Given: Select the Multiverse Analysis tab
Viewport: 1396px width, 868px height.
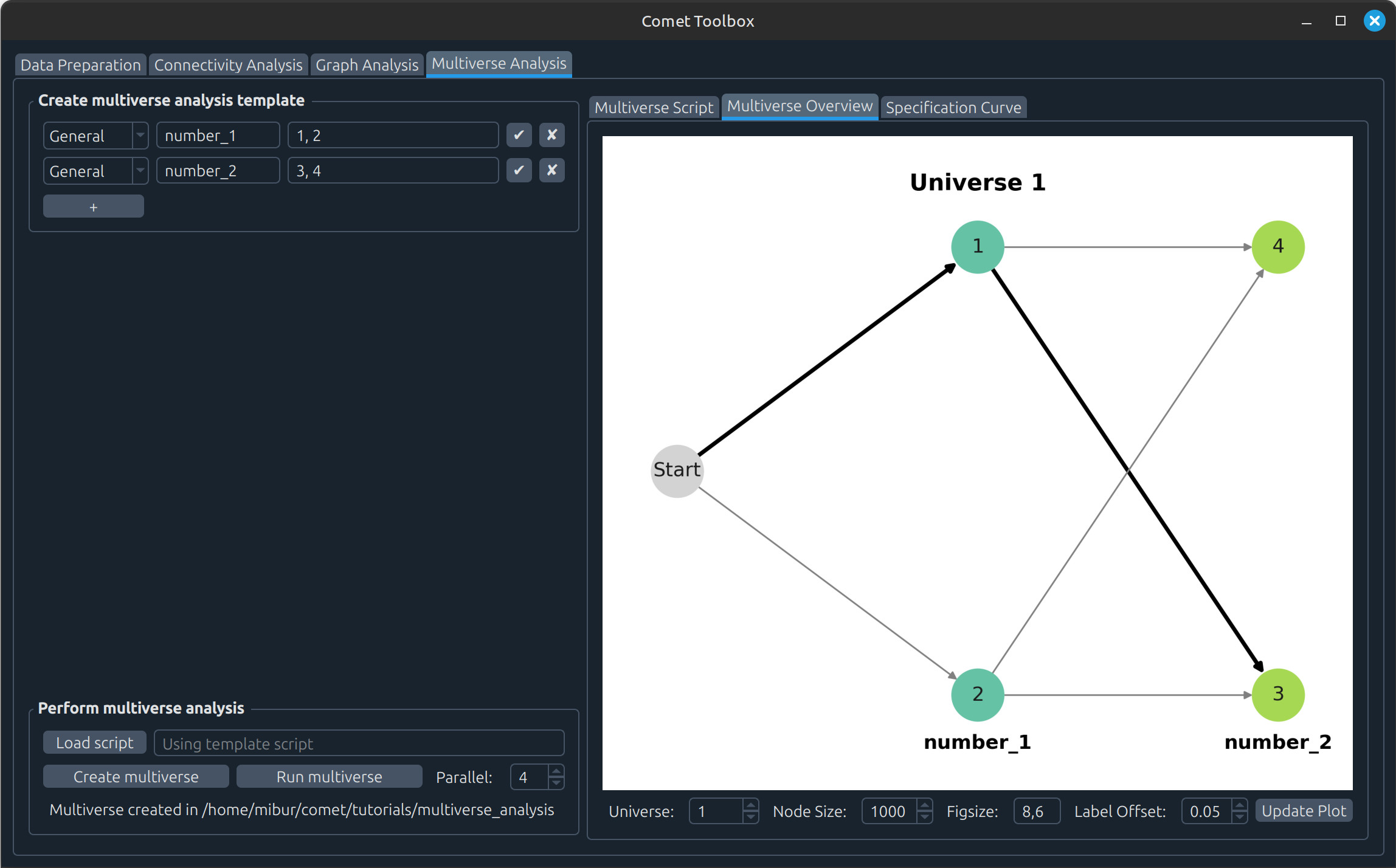Looking at the screenshot, I should click(499, 64).
